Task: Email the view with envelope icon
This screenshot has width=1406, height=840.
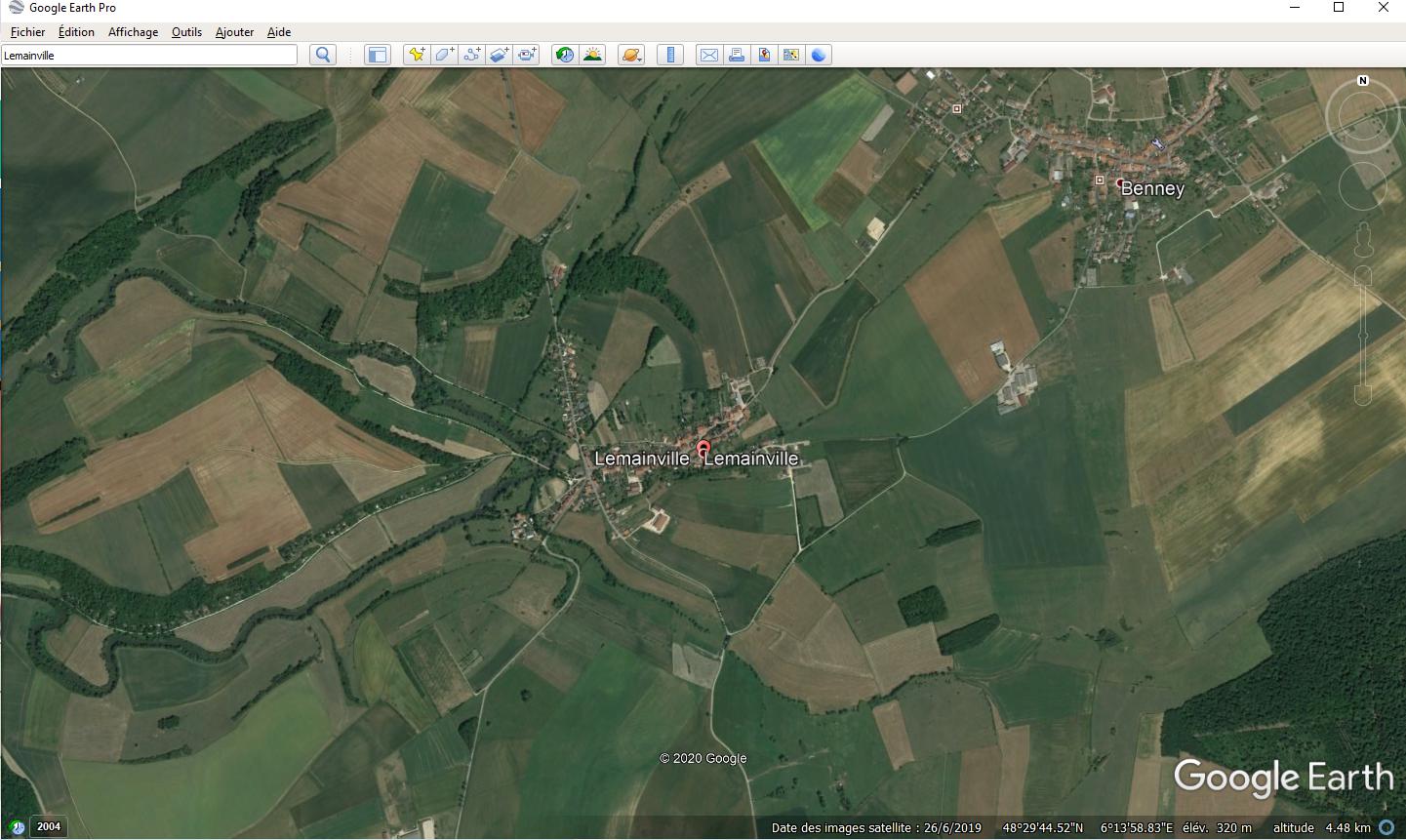Action: [709, 55]
